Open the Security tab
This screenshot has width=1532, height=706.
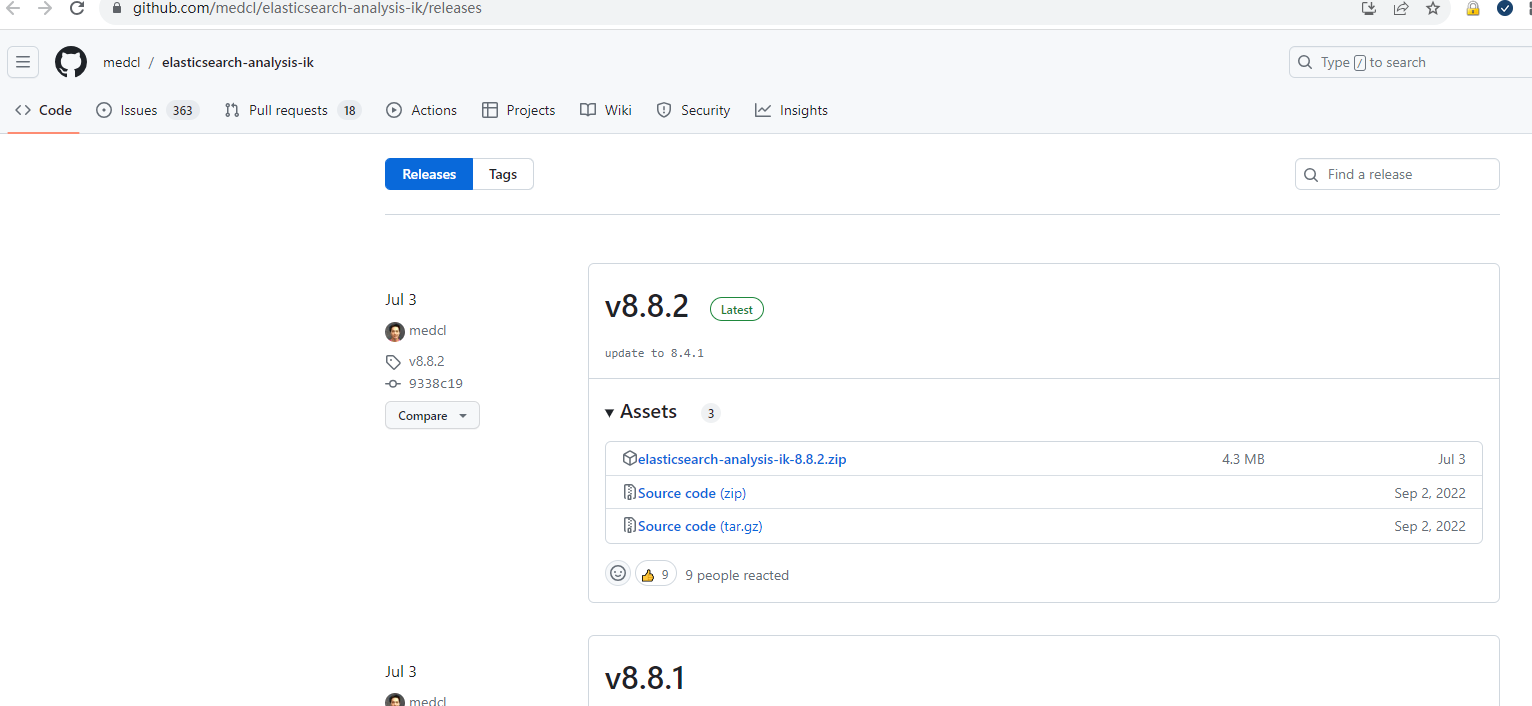point(693,110)
